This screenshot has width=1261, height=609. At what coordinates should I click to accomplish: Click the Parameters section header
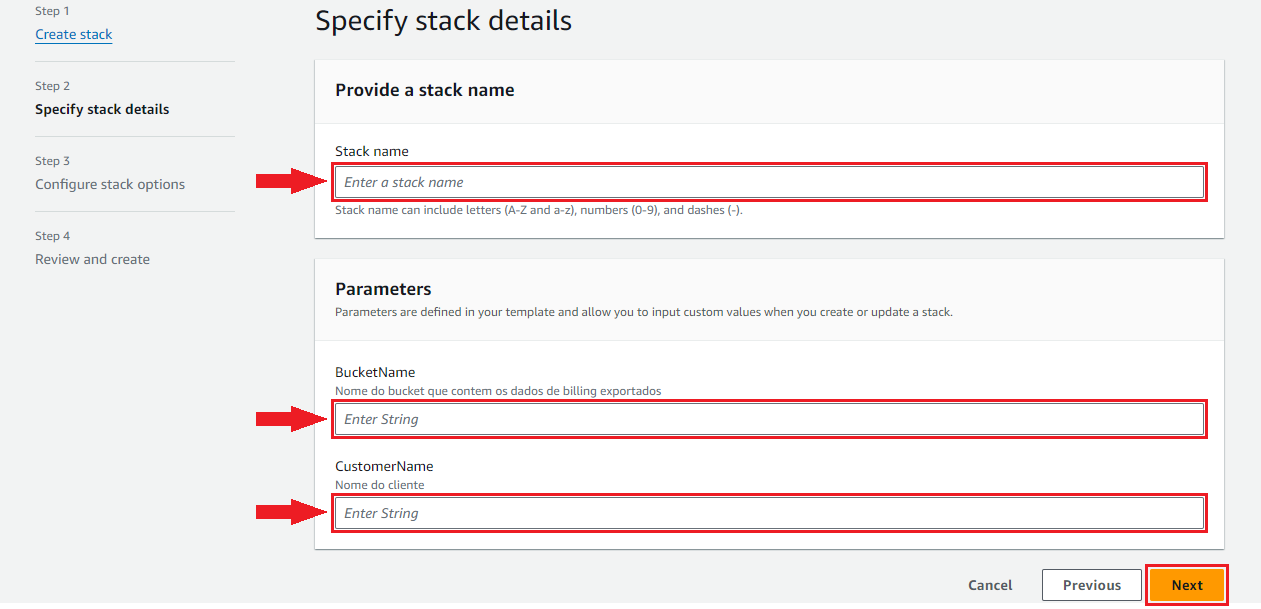pyautogui.click(x=383, y=289)
